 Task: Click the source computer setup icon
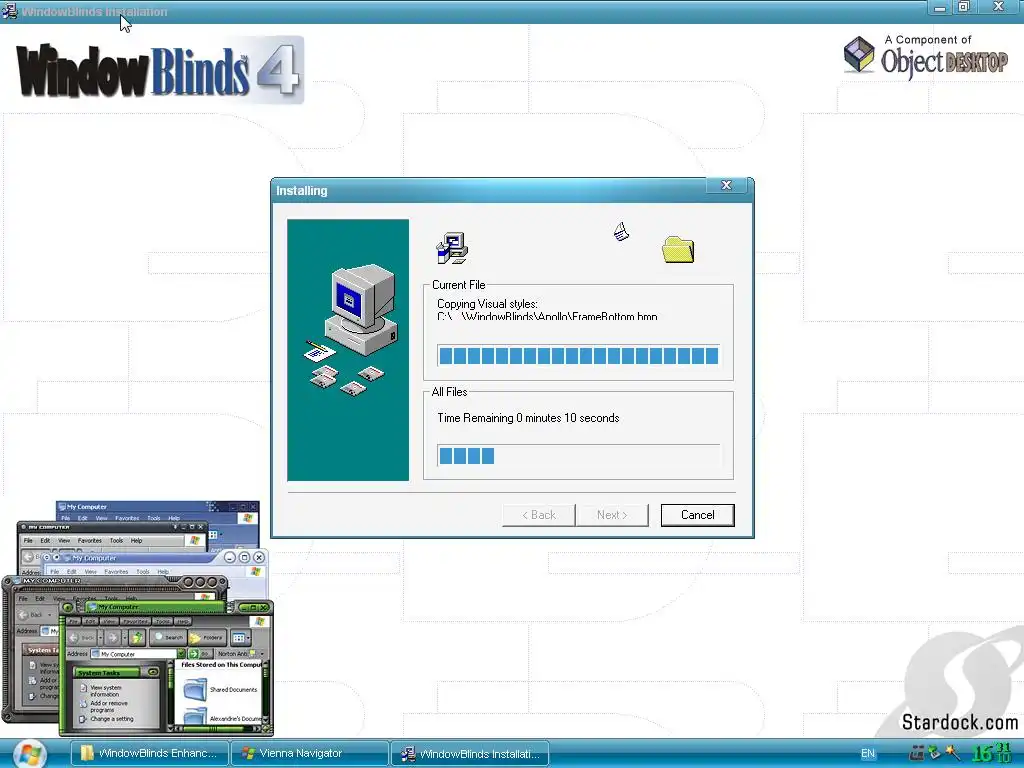click(x=452, y=248)
